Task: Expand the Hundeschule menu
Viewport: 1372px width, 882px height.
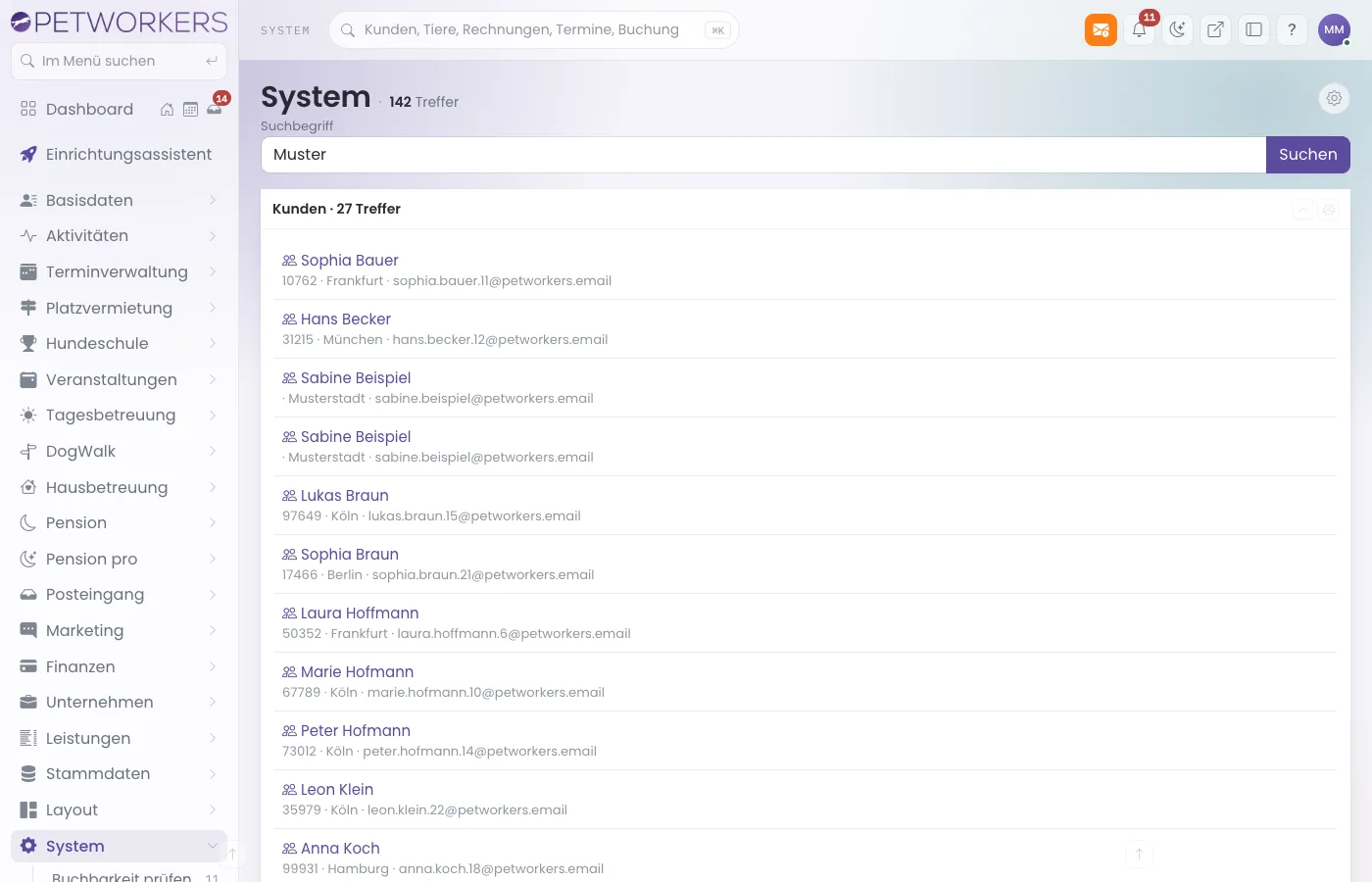Action: click(119, 343)
